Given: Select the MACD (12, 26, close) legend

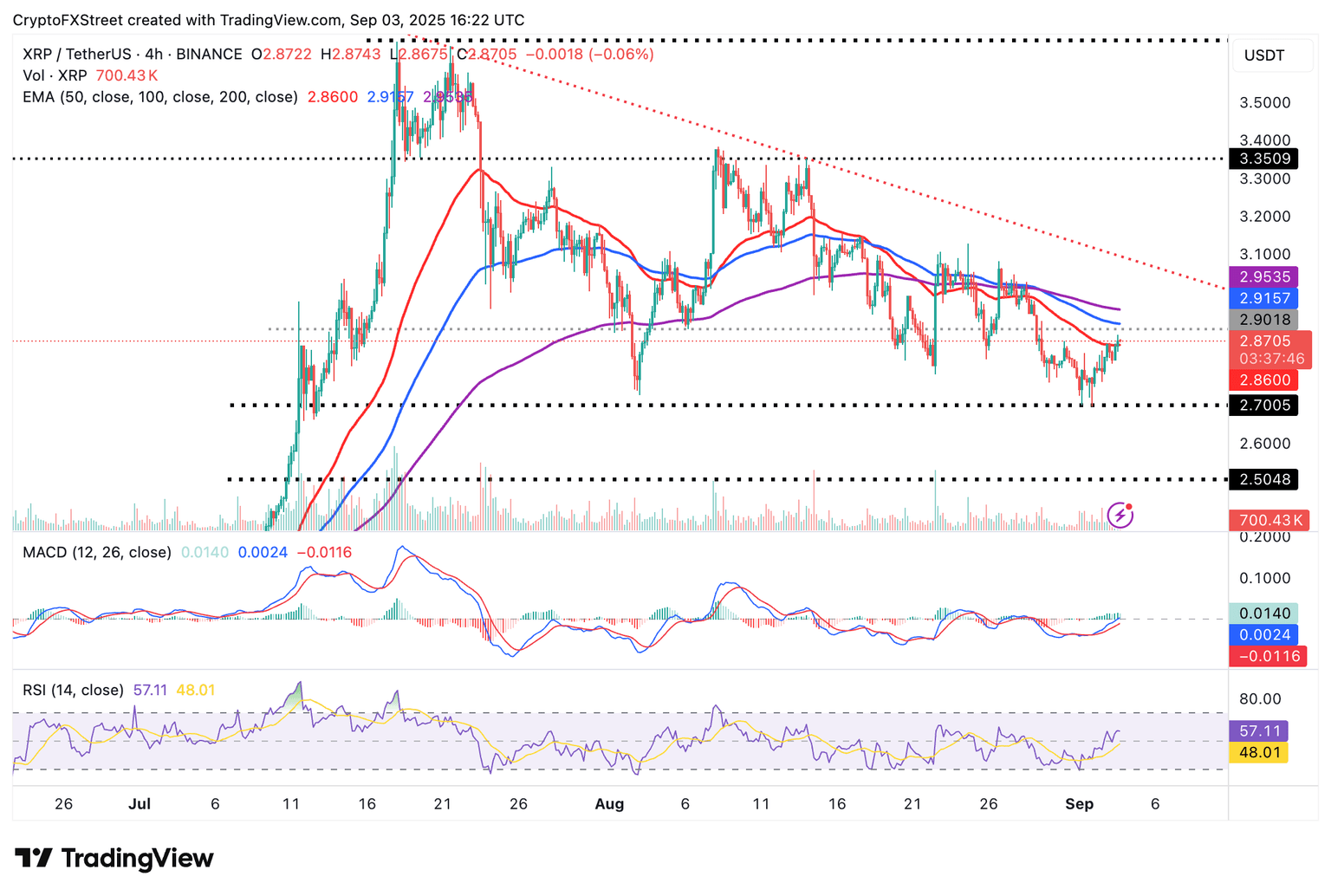Looking at the screenshot, I should pyautogui.click(x=97, y=552).
